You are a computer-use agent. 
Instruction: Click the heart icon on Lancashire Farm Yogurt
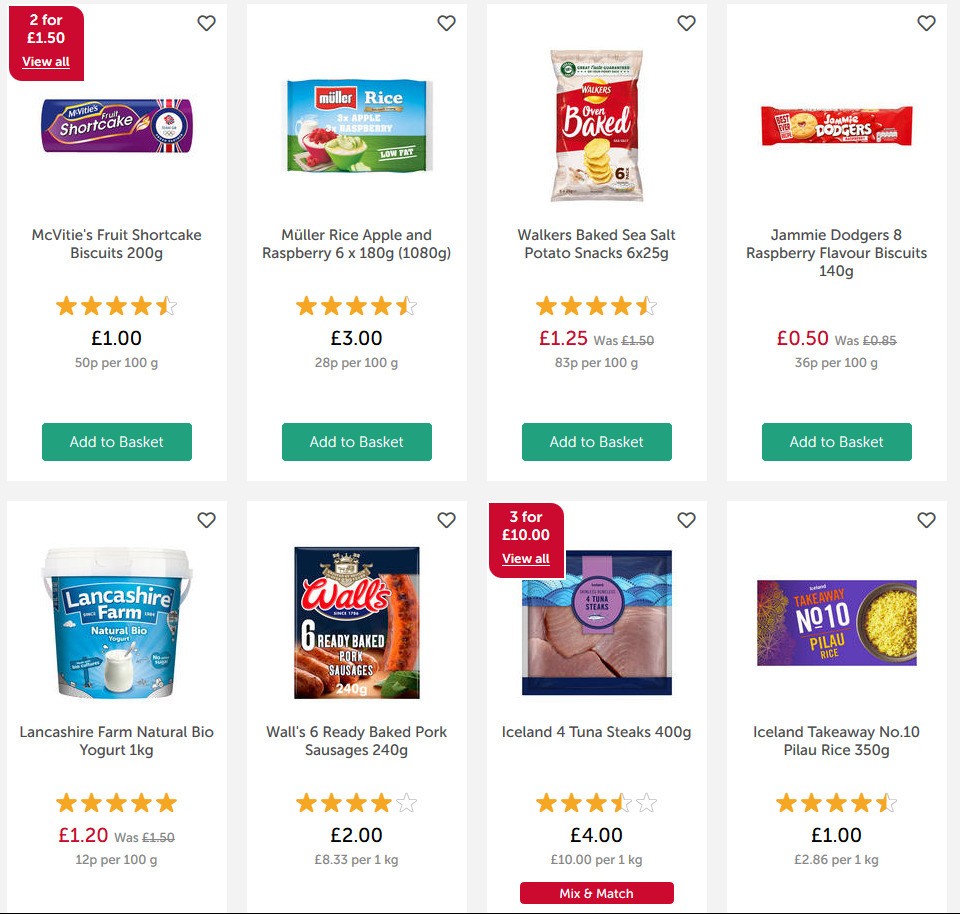pyautogui.click(x=206, y=520)
